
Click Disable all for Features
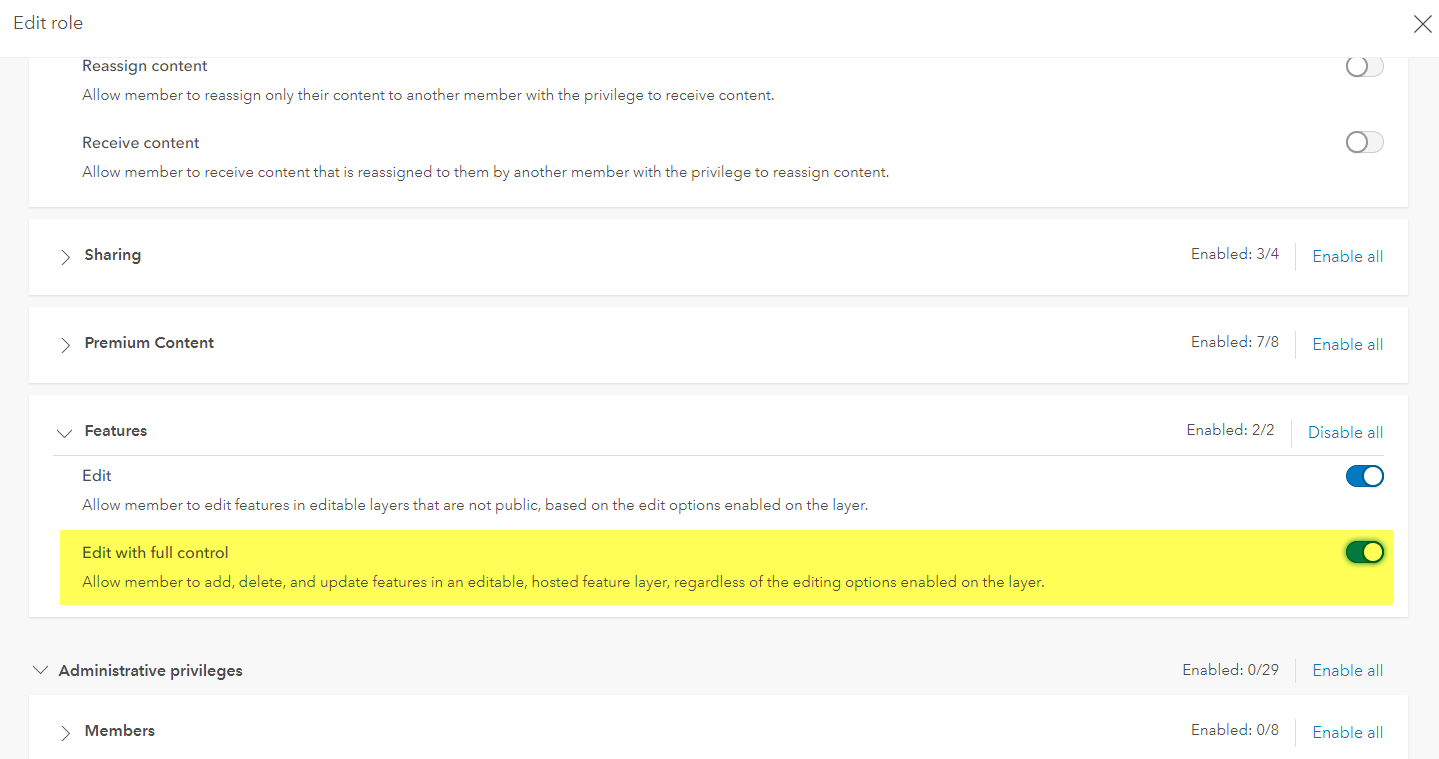tap(1345, 433)
